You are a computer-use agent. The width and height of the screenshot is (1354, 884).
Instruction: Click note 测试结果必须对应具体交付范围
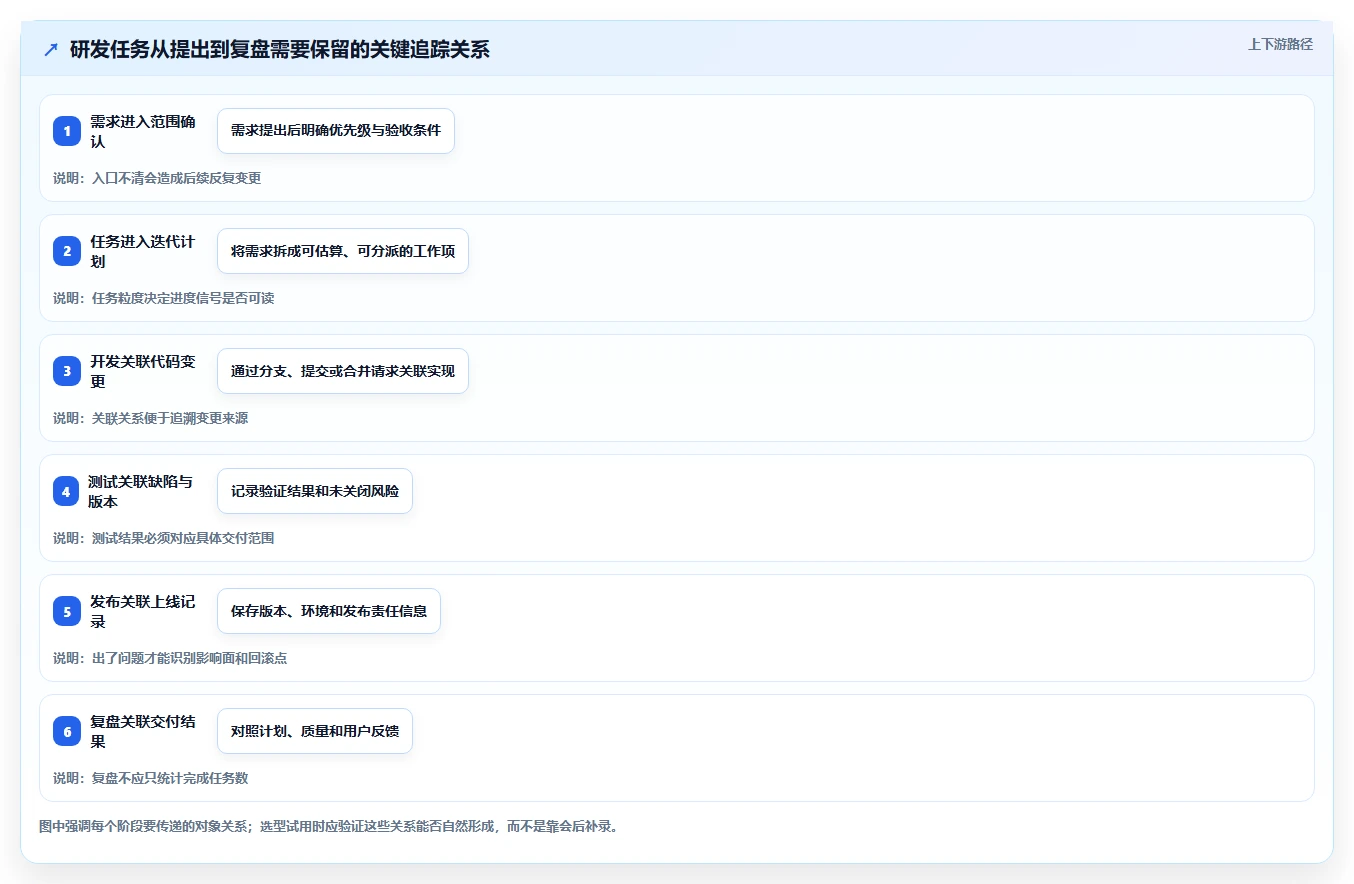point(164,538)
